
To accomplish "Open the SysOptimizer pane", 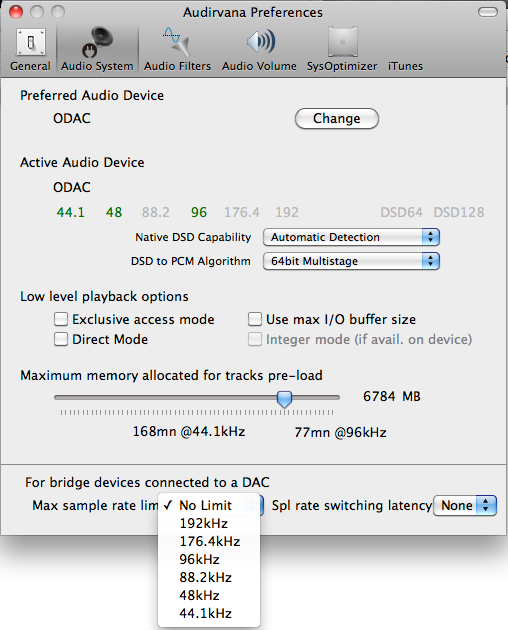I will tap(342, 49).
